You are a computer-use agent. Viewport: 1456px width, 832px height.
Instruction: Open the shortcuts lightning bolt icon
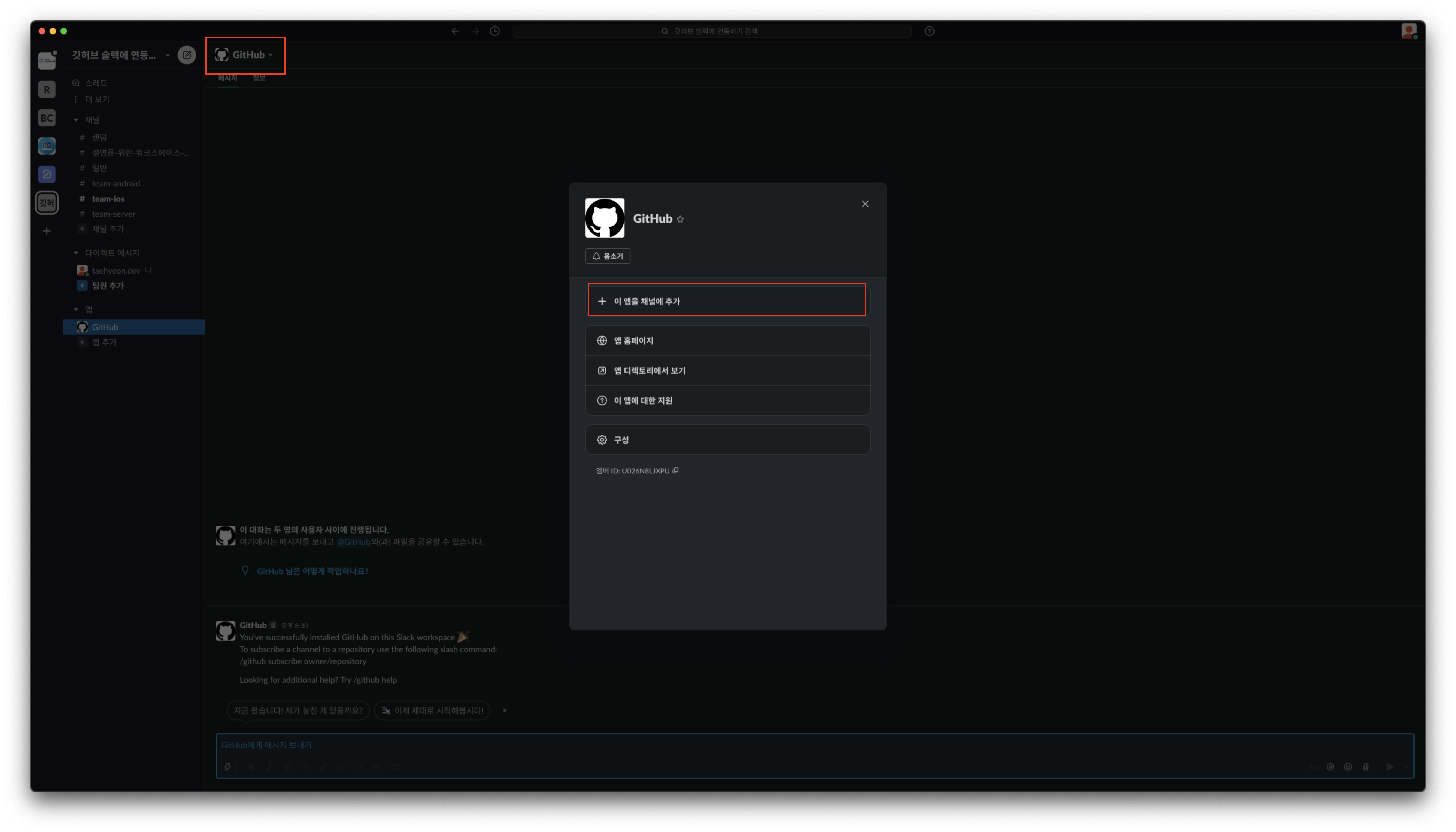(x=227, y=767)
